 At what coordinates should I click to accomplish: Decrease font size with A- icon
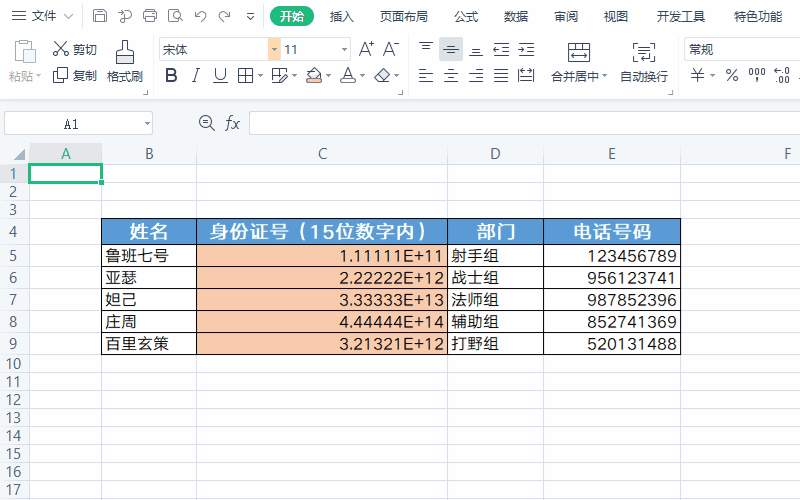pyautogui.click(x=391, y=49)
